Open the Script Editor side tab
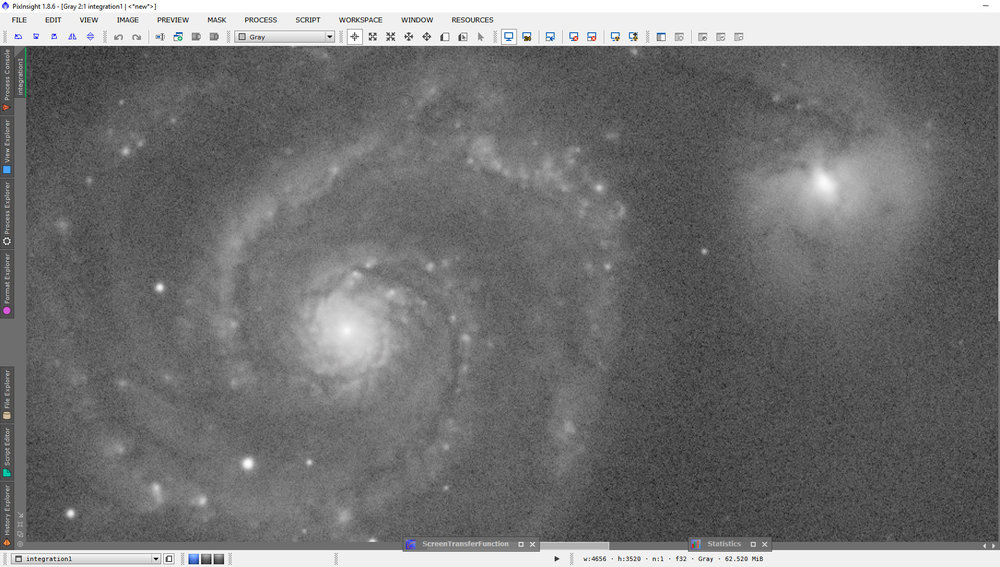The width and height of the screenshot is (1000, 567). click(7, 452)
